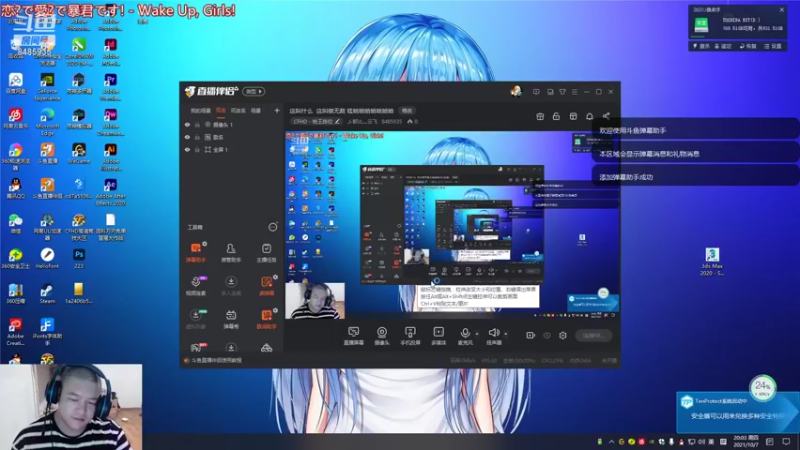Click the record video icon in bottom bar

point(531,335)
